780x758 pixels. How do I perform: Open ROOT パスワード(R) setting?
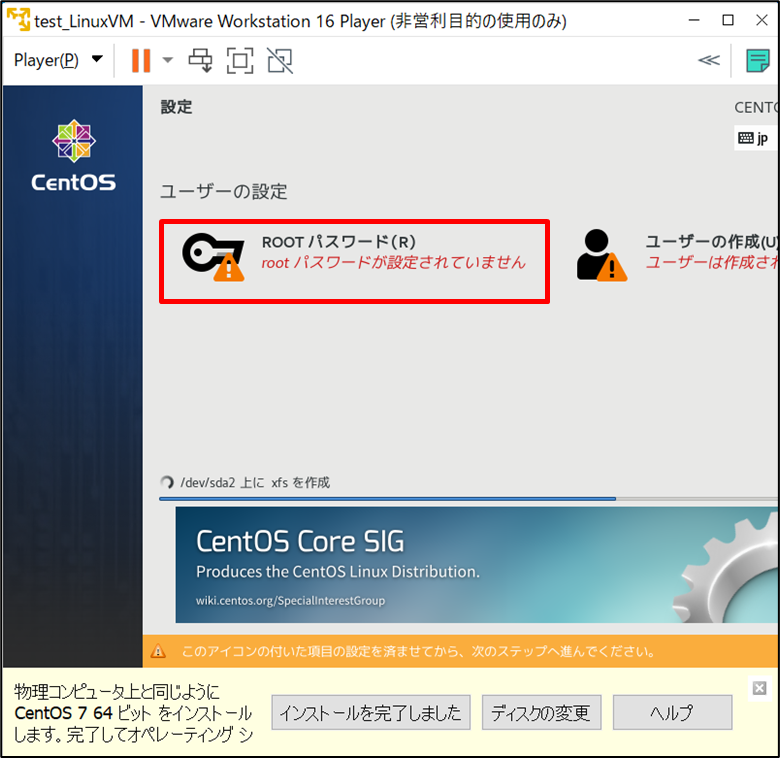(354, 261)
